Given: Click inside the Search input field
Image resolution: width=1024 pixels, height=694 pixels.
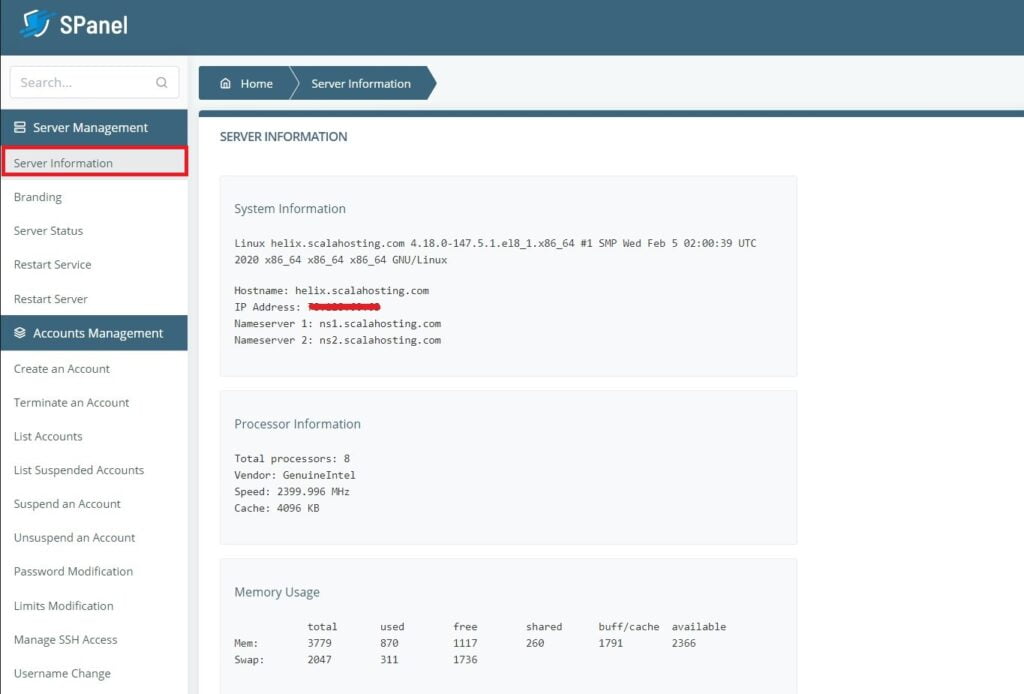Looking at the screenshot, I should 80,82.
